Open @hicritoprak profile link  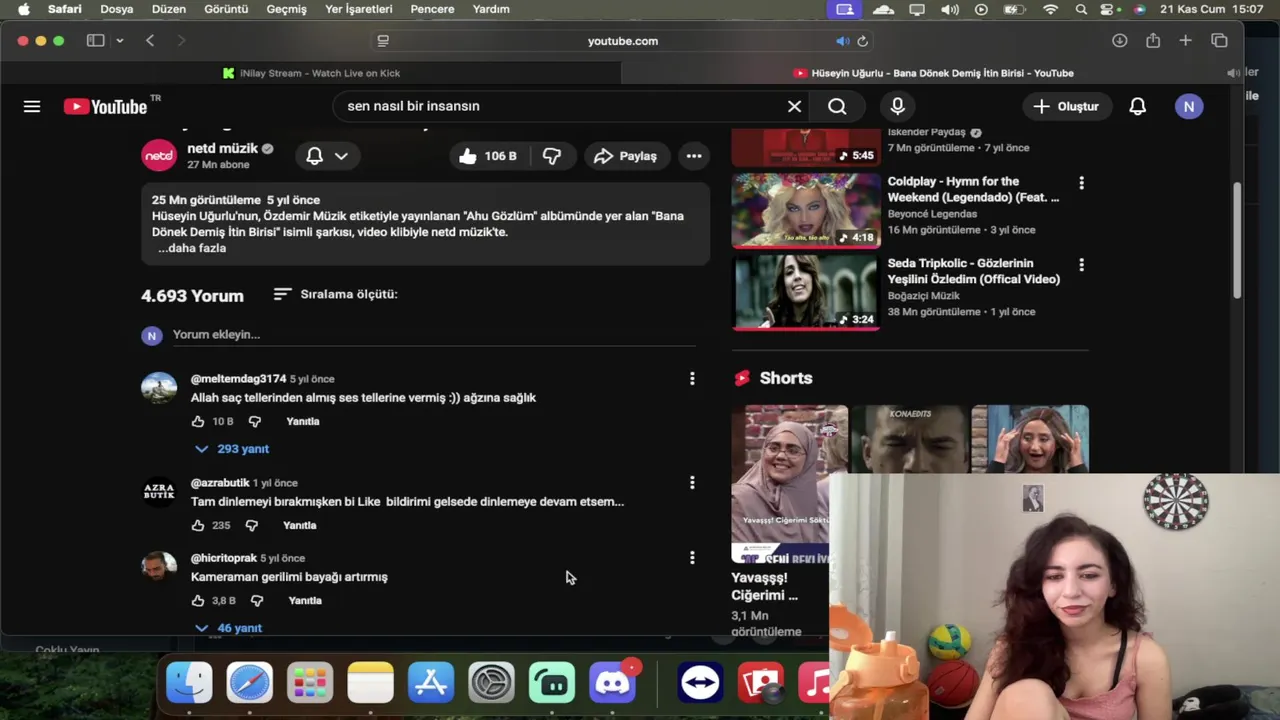pos(224,558)
